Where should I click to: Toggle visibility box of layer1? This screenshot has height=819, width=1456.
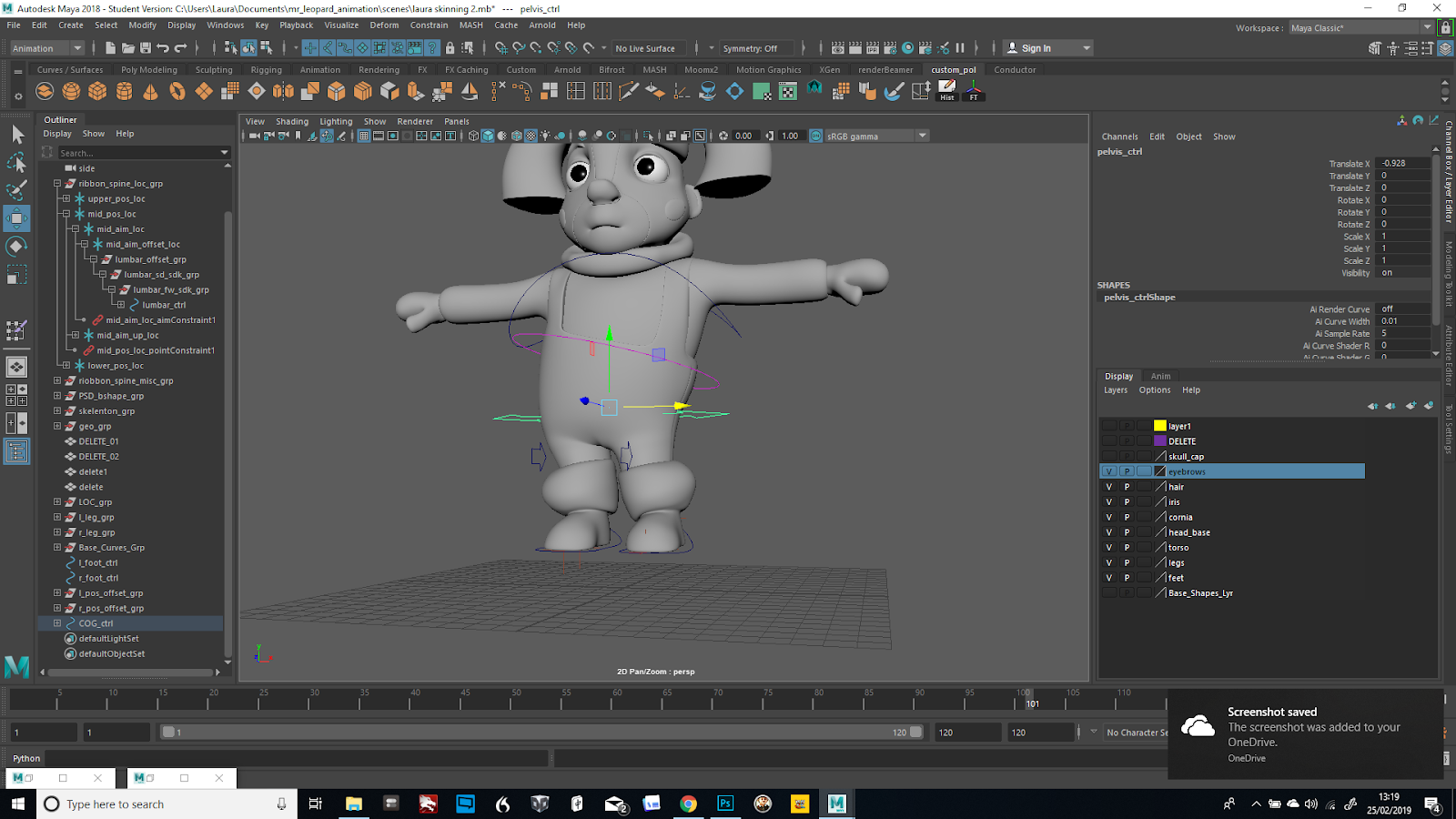[x=1108, y=426]
